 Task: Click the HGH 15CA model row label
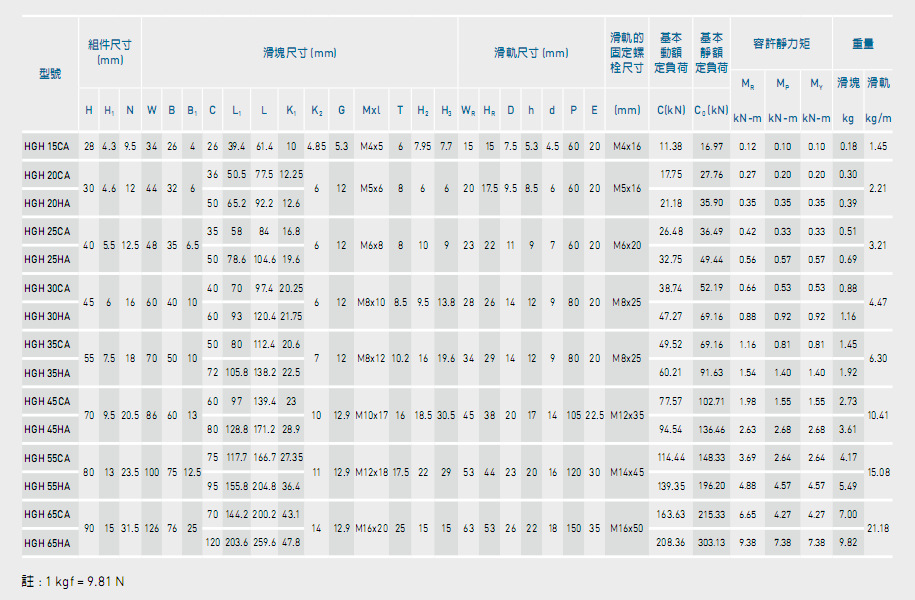(47, 146)
